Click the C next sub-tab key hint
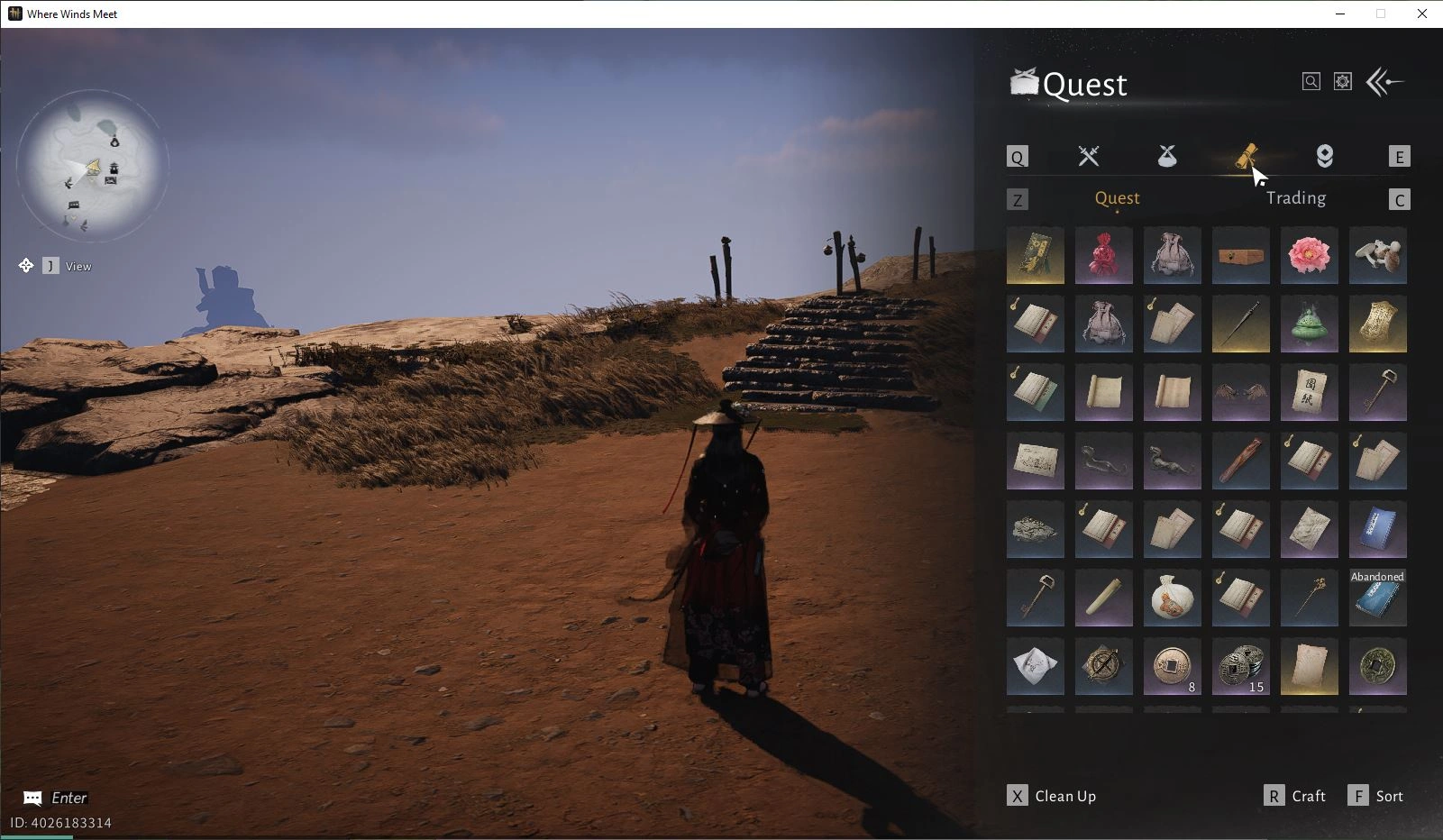Viewport: 1443px width, 840px height. [x=1399, y=200]
